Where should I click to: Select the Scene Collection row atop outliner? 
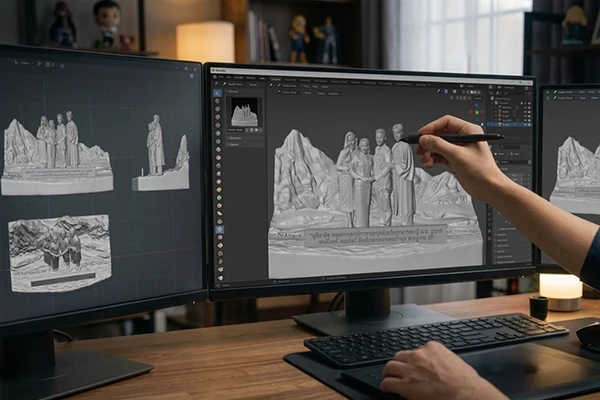point(503,99)
